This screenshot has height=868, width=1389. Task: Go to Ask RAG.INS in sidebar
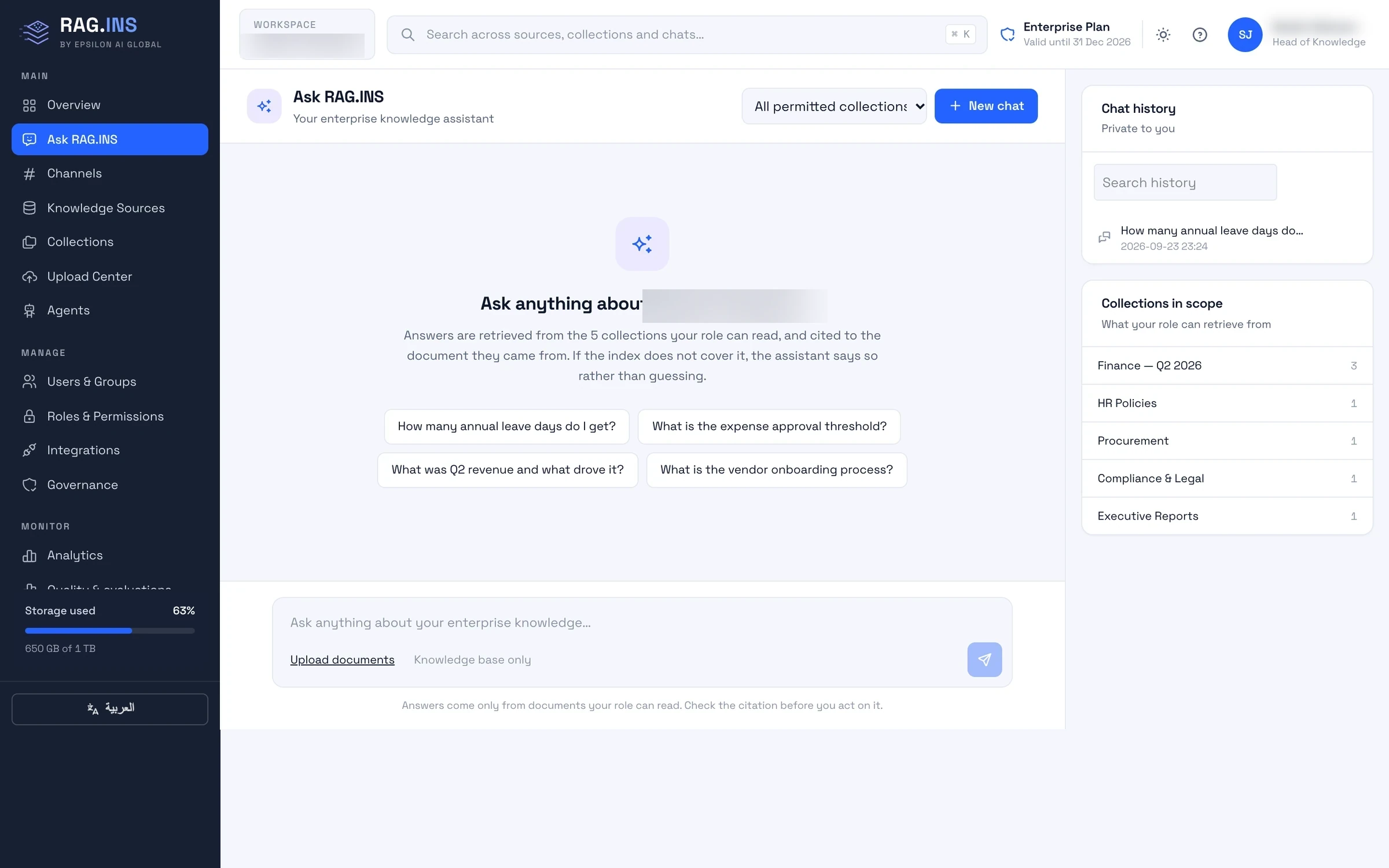pos(110,139)
